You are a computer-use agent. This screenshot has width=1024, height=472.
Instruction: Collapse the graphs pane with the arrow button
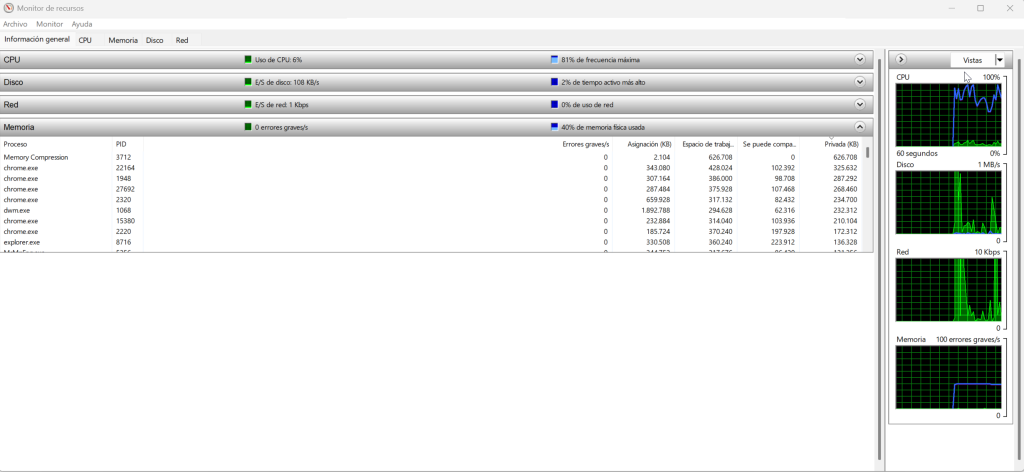[901, 59]
